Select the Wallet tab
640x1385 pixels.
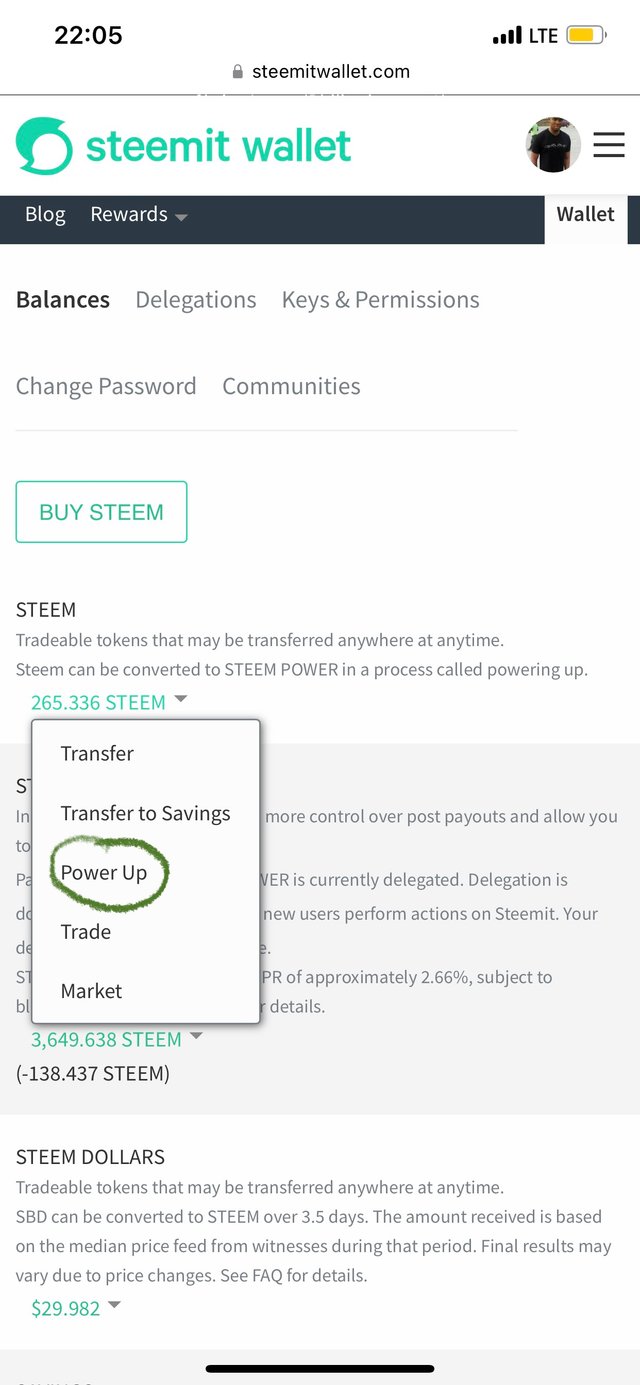(x=585, y=215)
